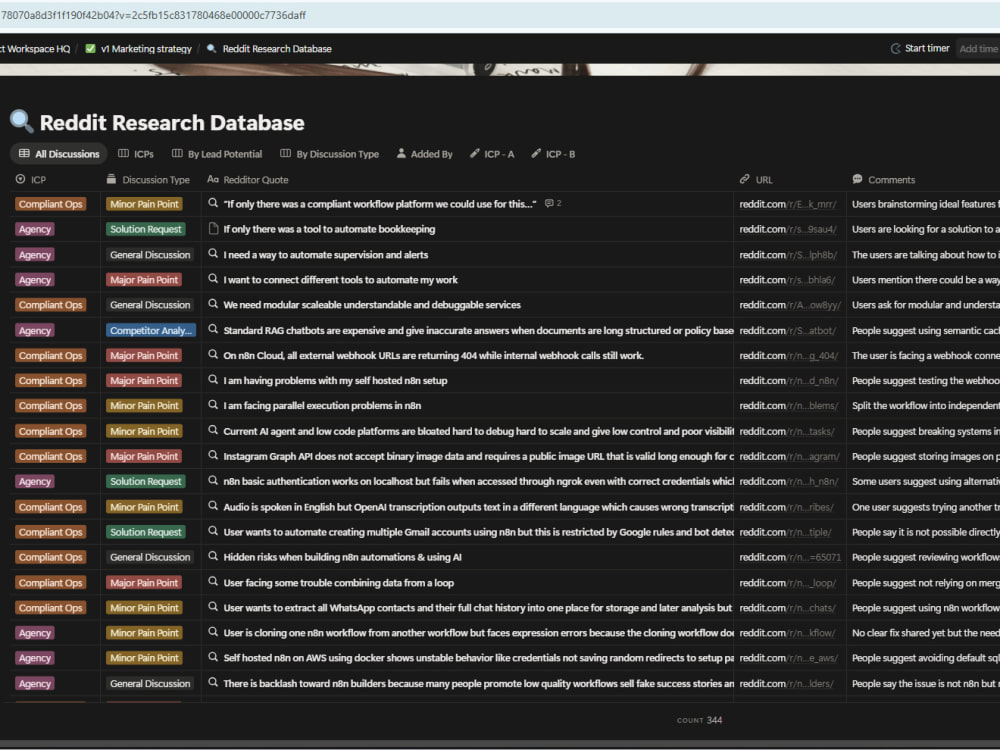Click search icon on self hosted n8n setup row
This screenshot has width=1000, height=750.
click(x=213, y=379)
